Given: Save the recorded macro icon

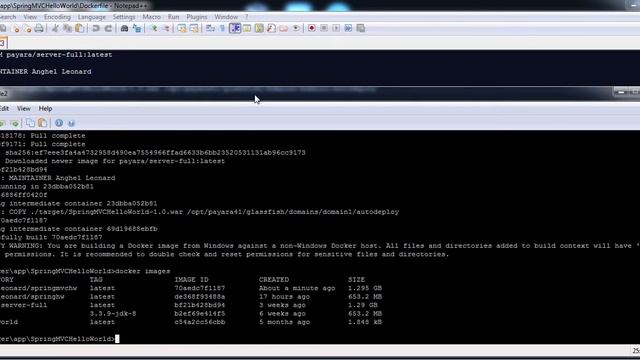Looking at the screenshot, I should tap(360, 28).
